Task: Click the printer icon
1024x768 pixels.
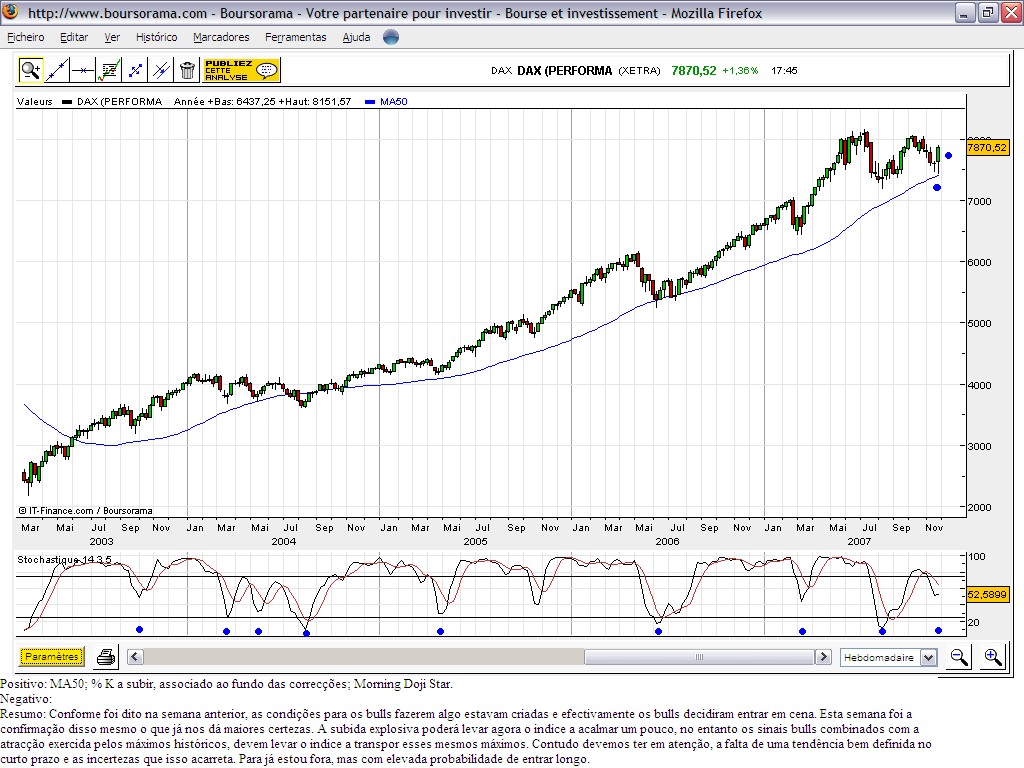Action: (106, 656)
